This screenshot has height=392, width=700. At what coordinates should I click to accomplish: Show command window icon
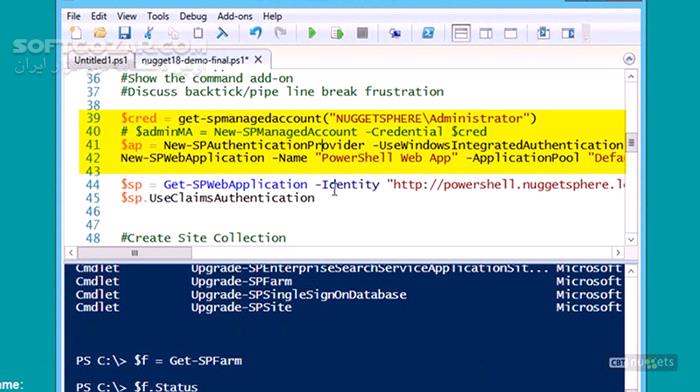(x=543, y=33)
